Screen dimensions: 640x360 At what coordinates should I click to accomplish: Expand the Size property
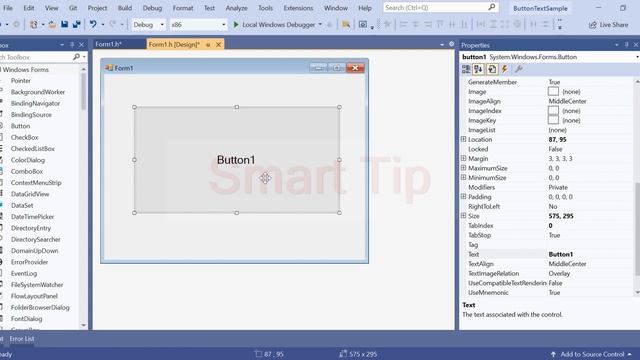pyautogui.click(x=463, y=216)
